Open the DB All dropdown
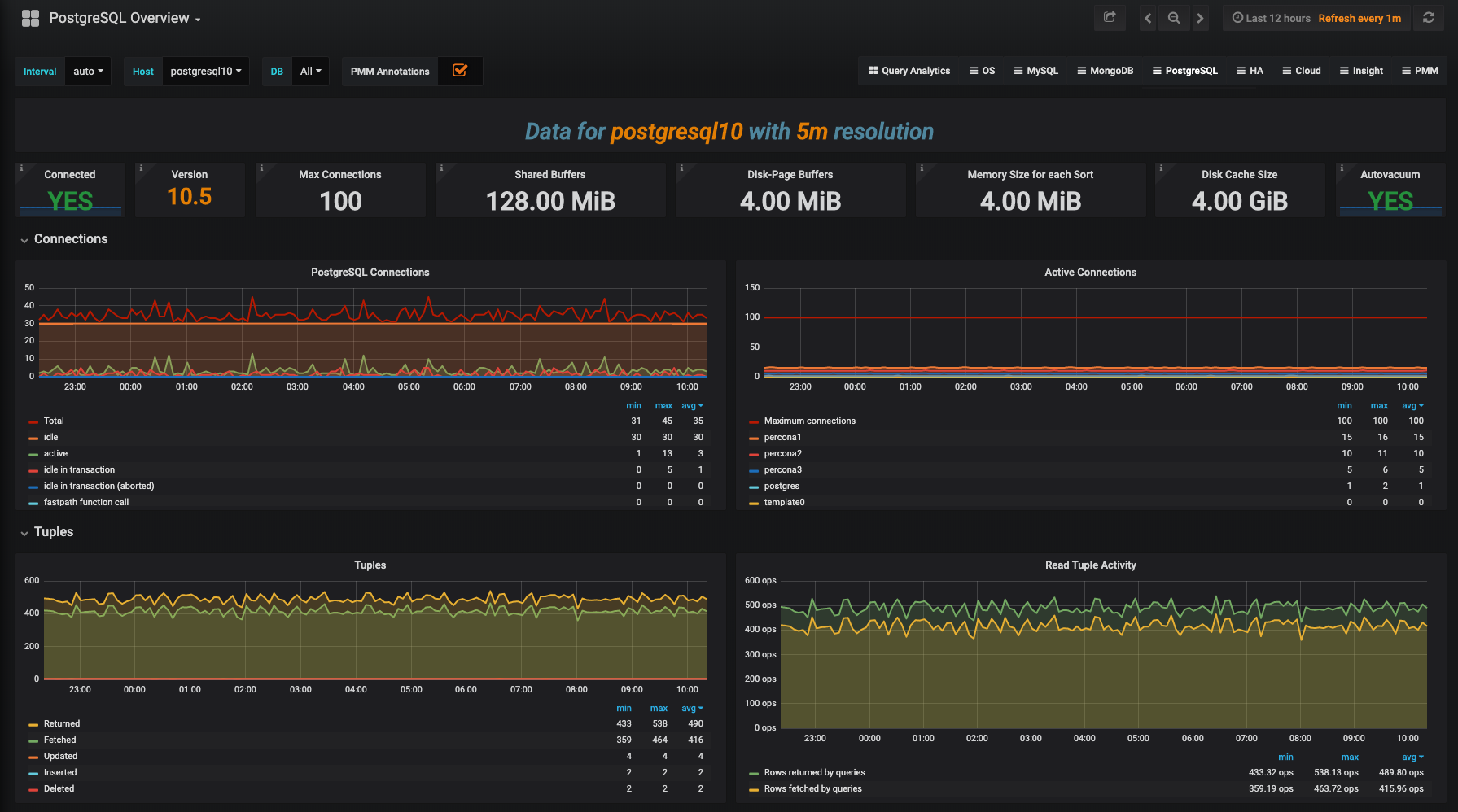This screenshot has height=812, width=1458. pyautogui.click(x=310, y=71)
